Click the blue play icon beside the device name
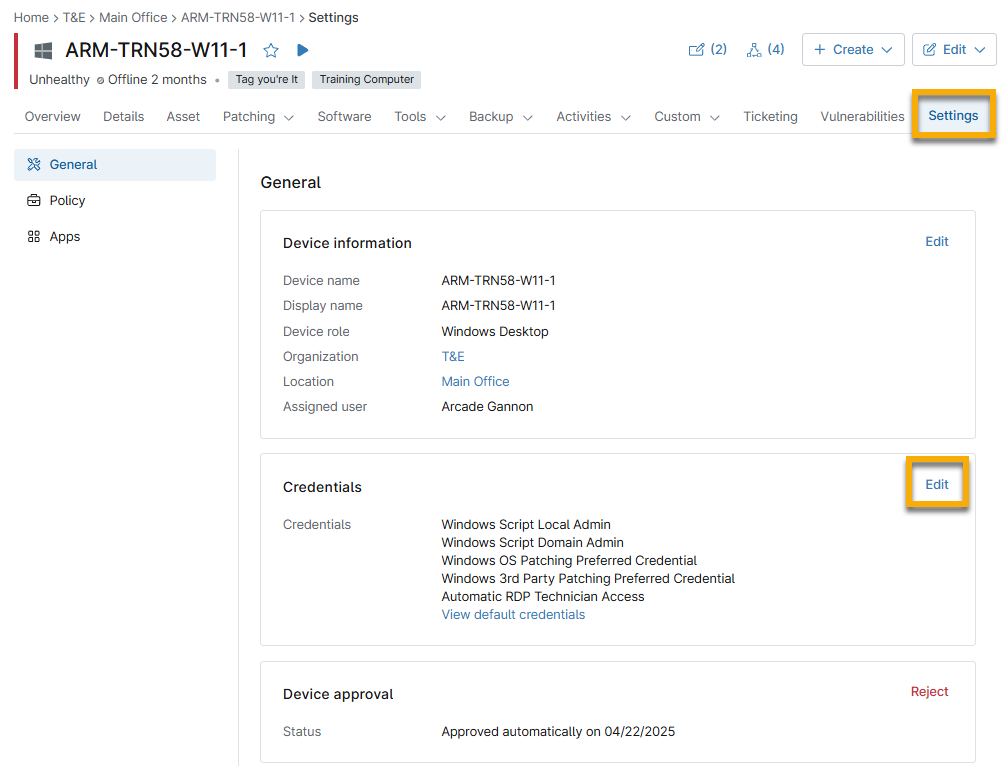1008x766 pixels. pyautogui.click(x=302, y=49)
